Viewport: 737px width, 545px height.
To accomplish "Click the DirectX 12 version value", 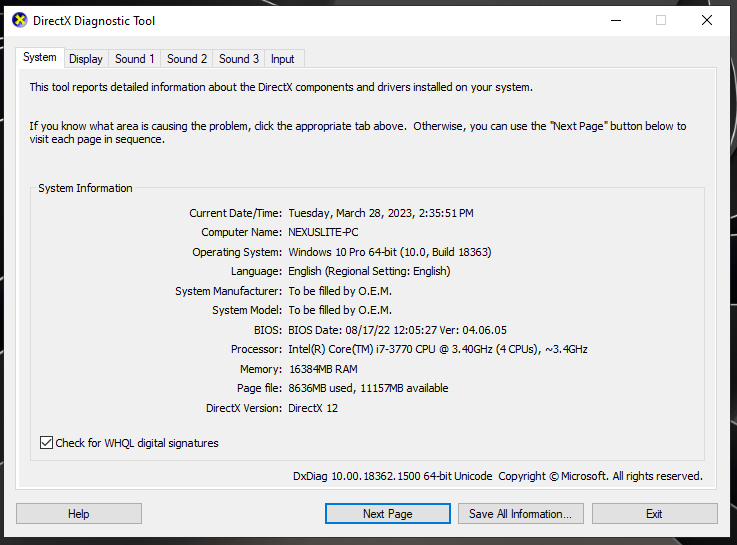I will (313, 408).
